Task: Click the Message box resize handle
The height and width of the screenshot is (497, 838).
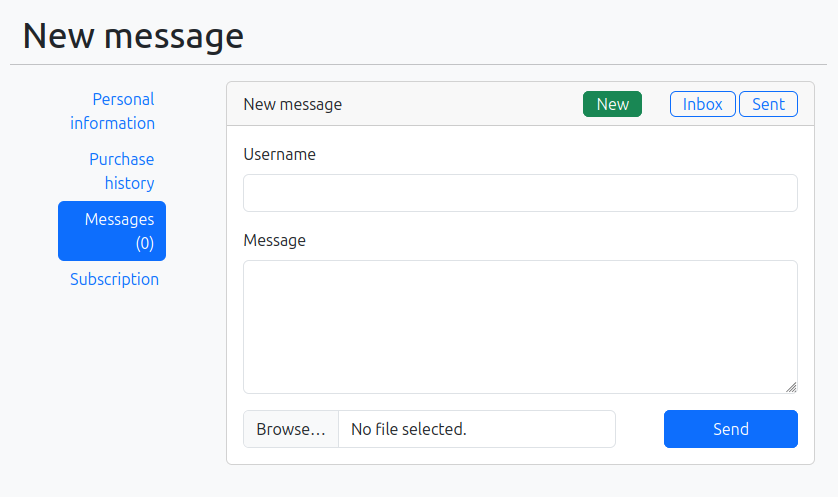Action: click(791, 387)
